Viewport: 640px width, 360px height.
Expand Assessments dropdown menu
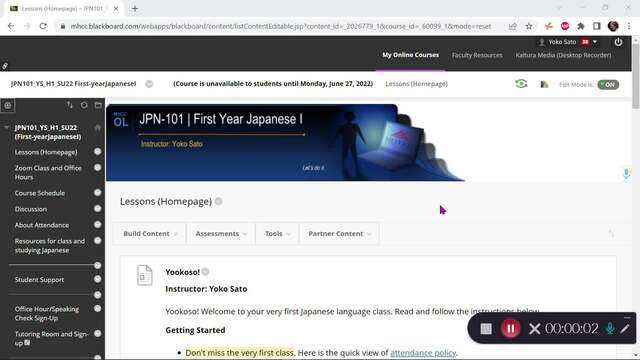point(221,233)
